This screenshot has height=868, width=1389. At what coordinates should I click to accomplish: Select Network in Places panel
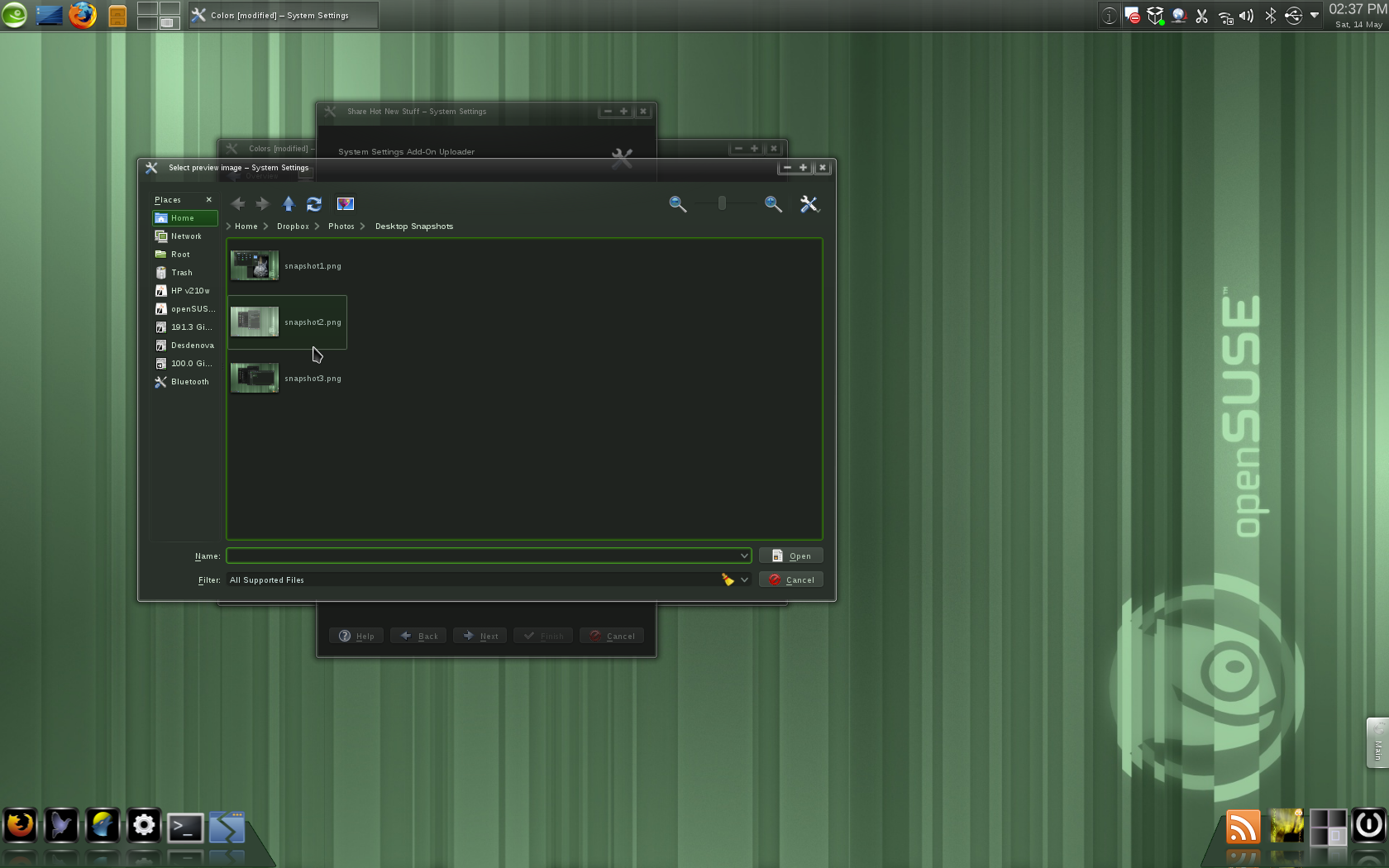[185, 236]
